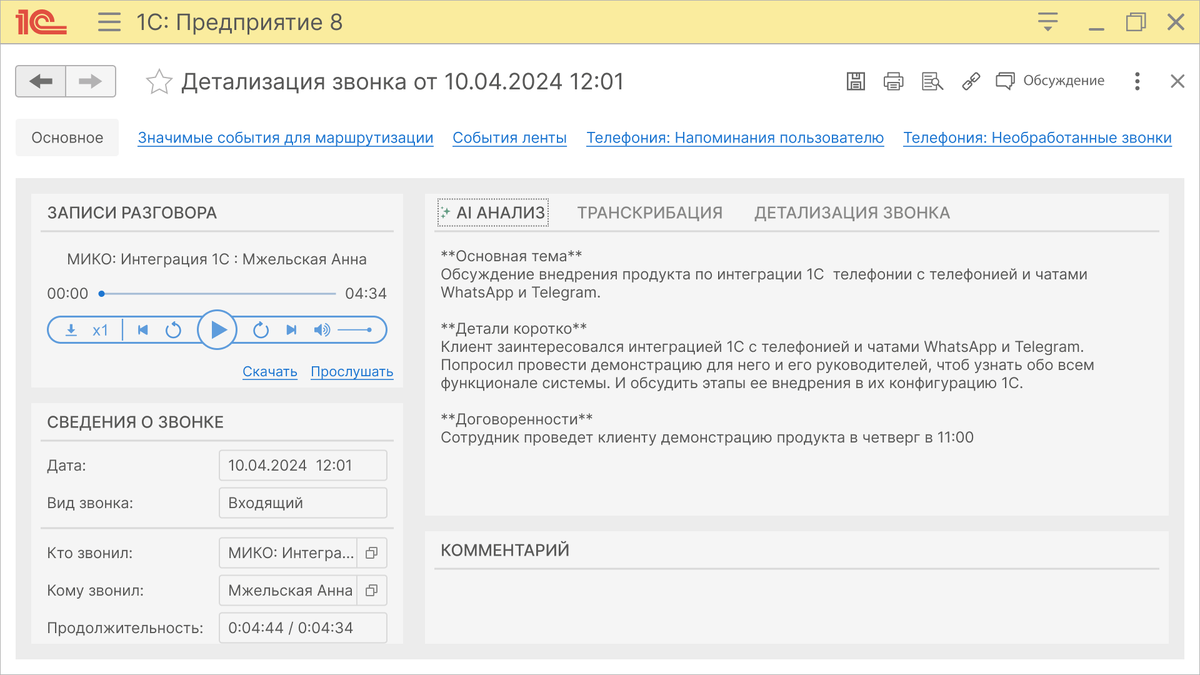Click in the КОММЕНТАРИЙ text area
This screenshot has height=675, width=1200.
(796, 605)
